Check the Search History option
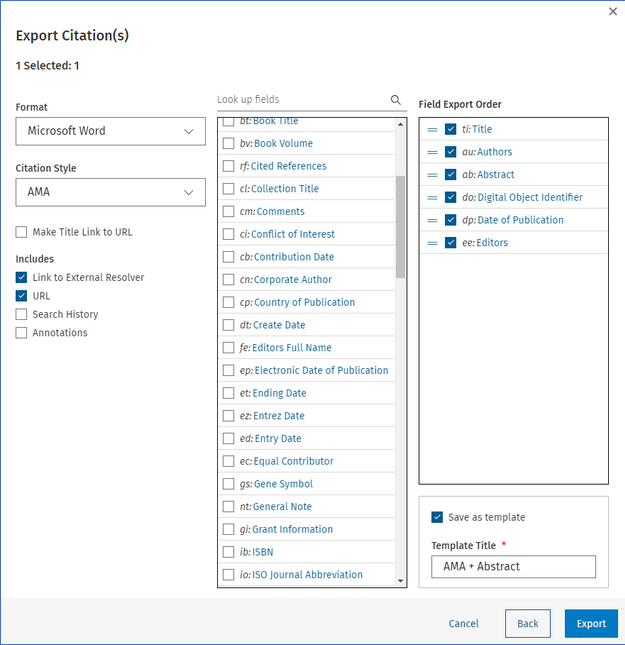The width and height of the screenshot is (625, 645). tap(22, 315)
